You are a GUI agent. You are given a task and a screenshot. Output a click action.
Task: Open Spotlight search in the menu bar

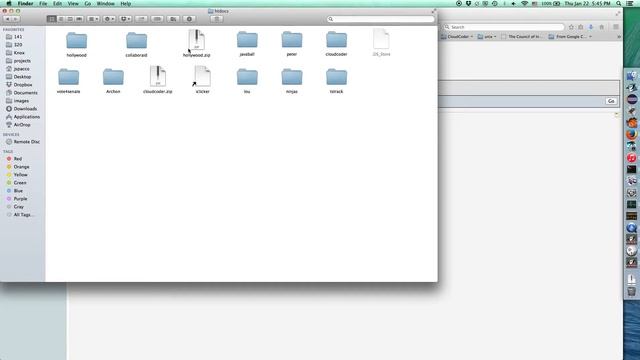pos(619,3)
